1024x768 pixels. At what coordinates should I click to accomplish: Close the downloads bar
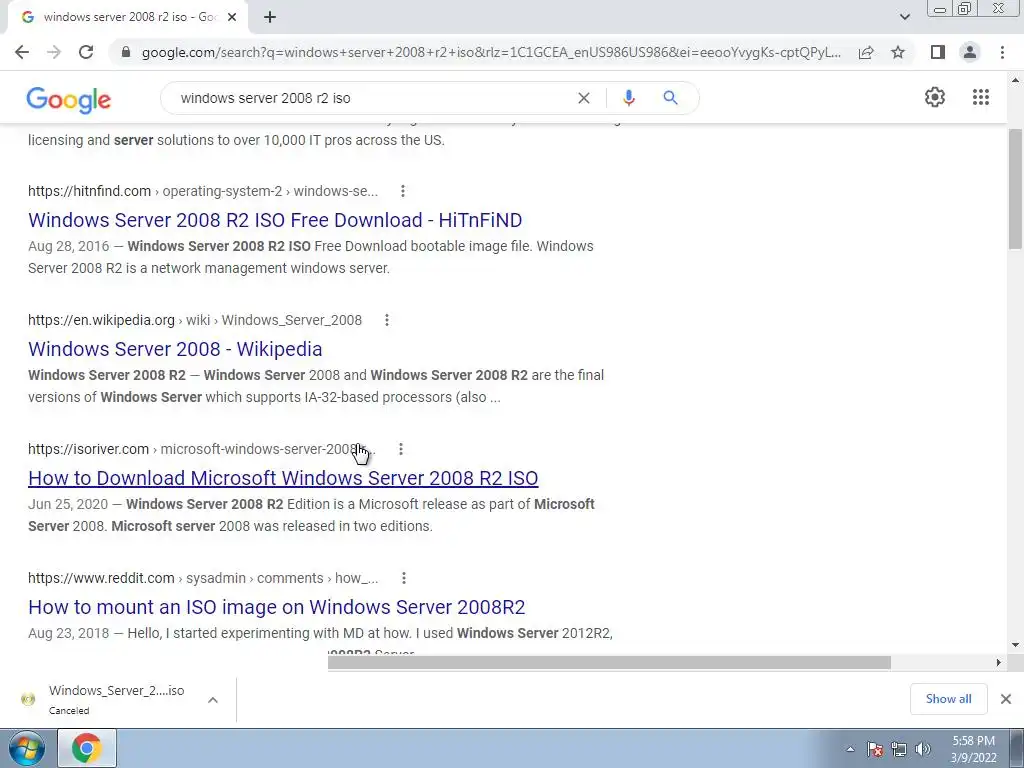pyautogui.click(x=1006, y=699)
